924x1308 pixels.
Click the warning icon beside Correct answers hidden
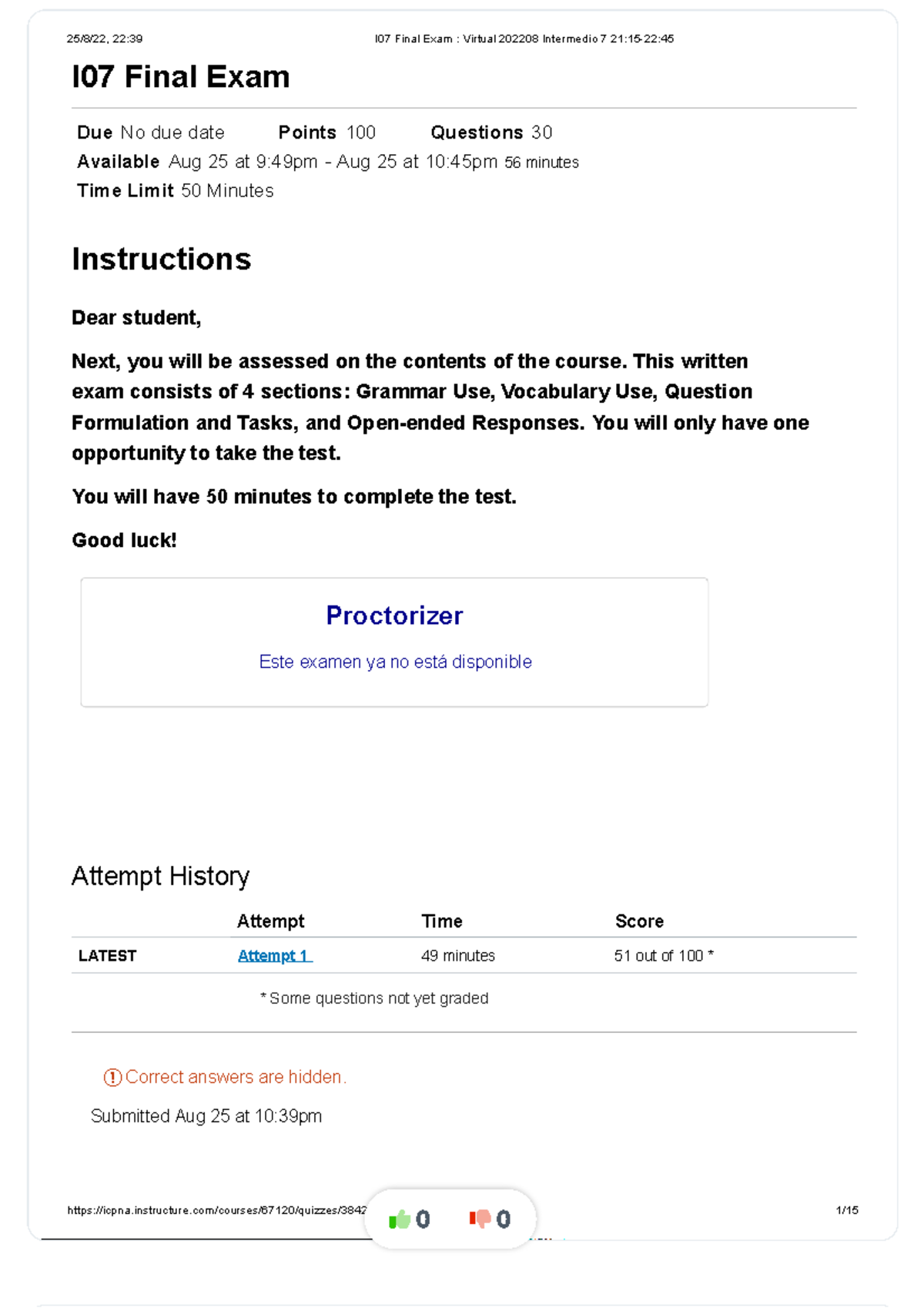(112, 1078)
